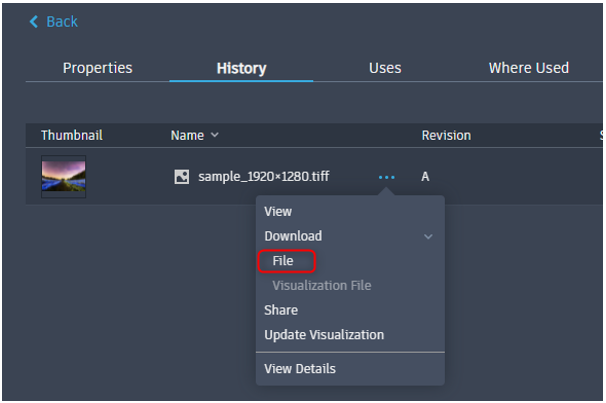Click the Back chevron arrow icon
606x403 pixels.
(x=34, y=22)
